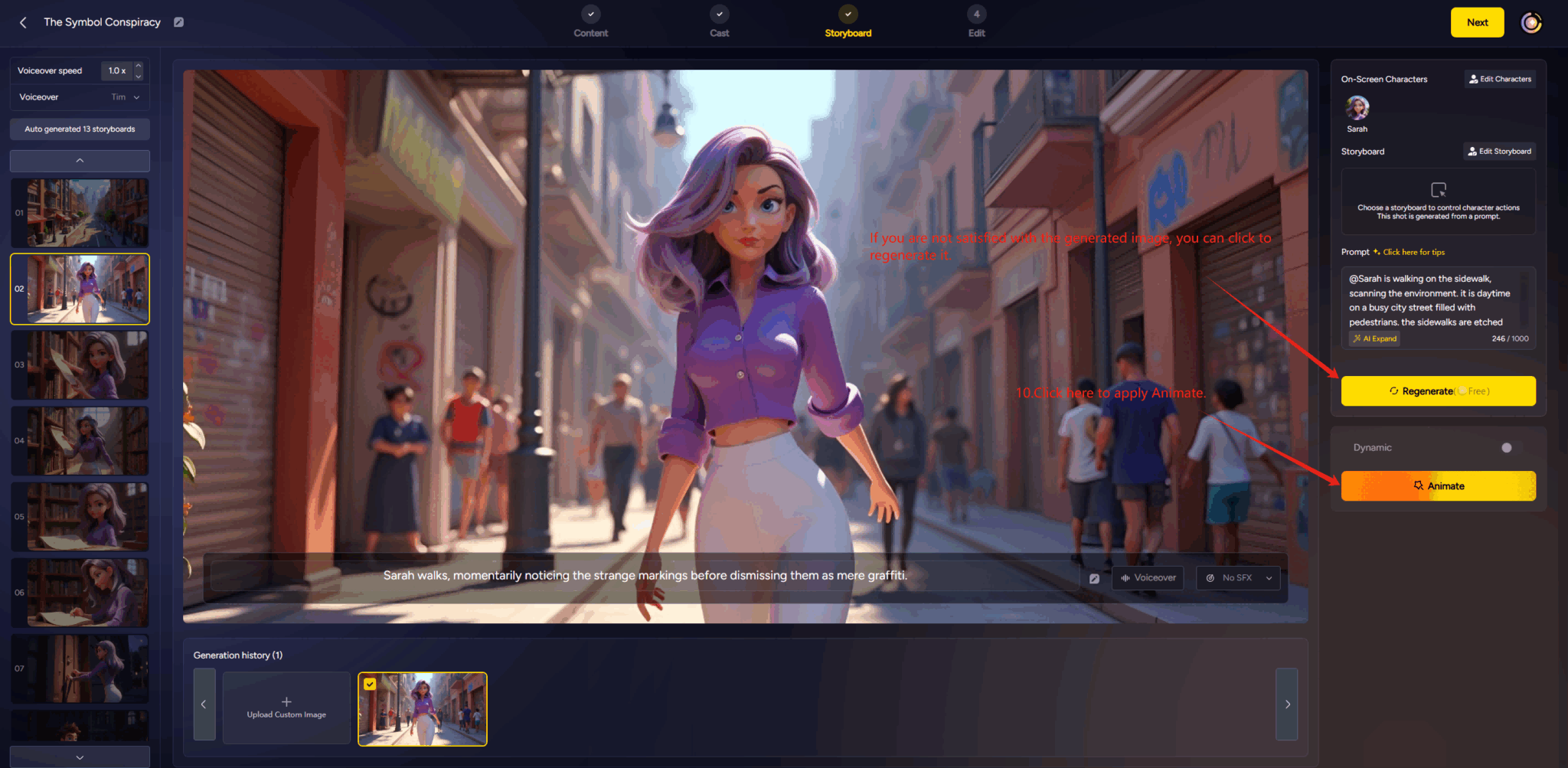Open the Voiceover settings for this shot
Viewport: 1568px width, 768px height.
click(1147, 577)
